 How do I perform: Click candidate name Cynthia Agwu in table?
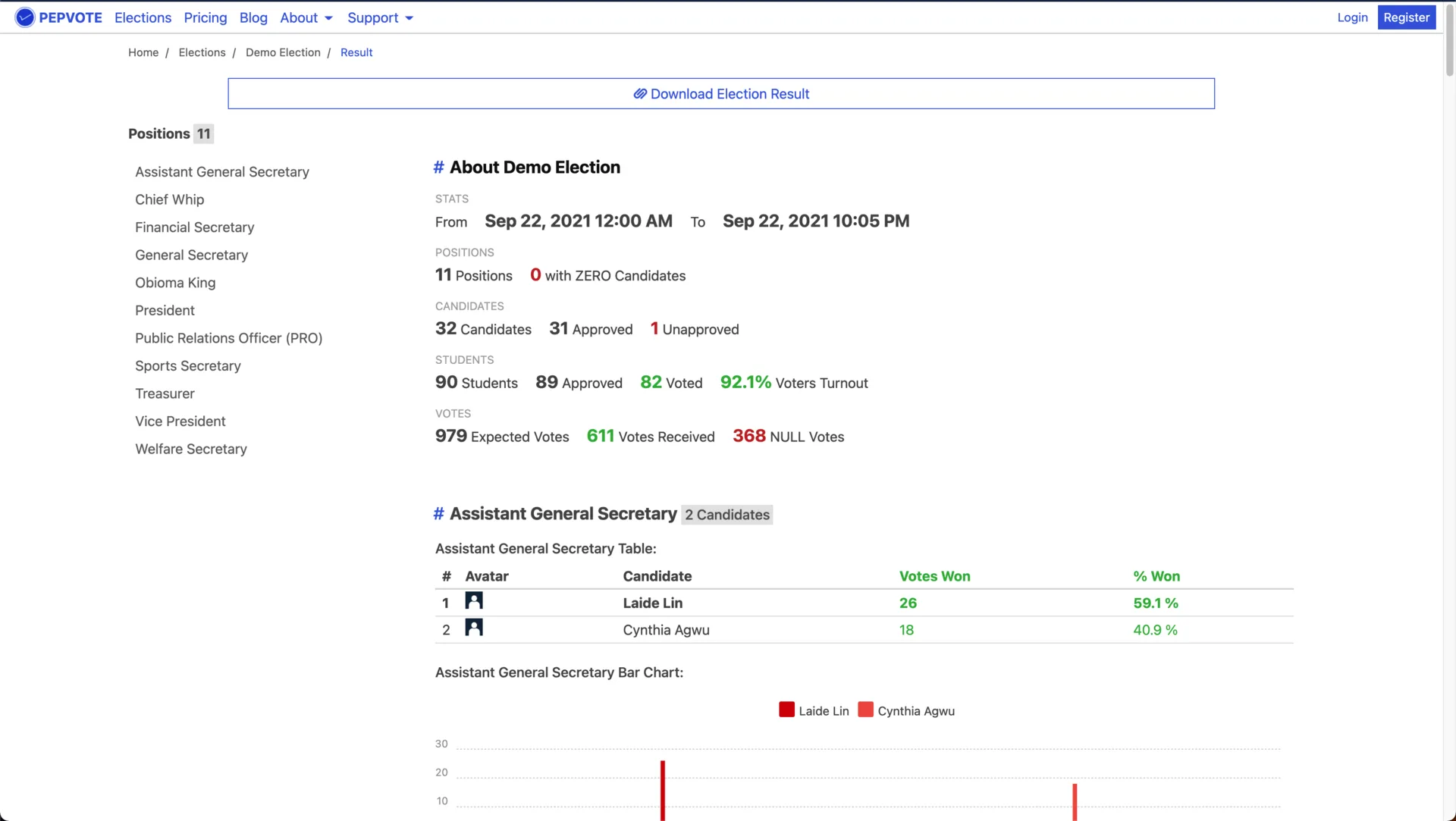coord(667,630)
